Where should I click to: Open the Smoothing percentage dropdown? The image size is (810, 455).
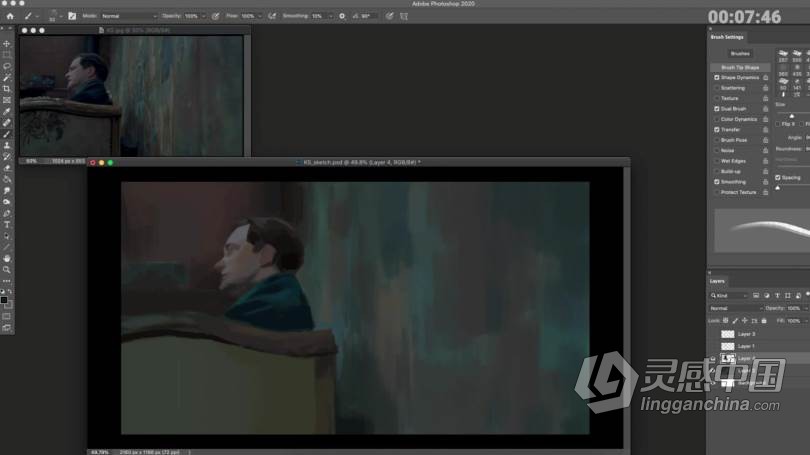(x=330, y=16)
